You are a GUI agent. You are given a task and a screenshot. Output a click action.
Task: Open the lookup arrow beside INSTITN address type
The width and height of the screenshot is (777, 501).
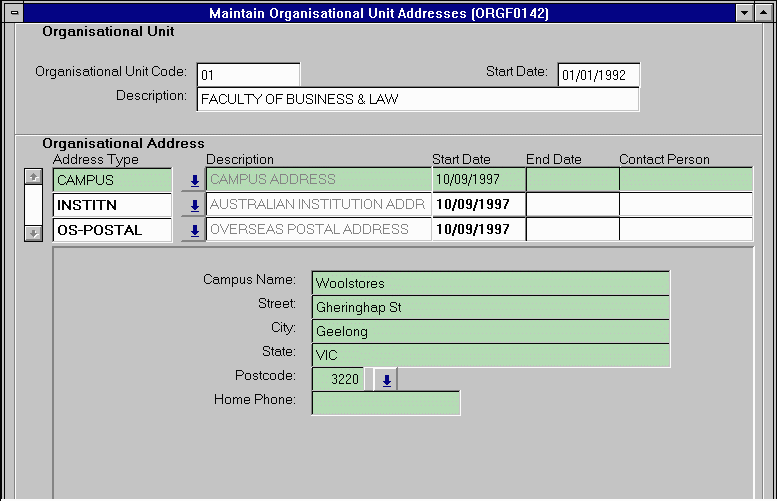tap(194, 205)
